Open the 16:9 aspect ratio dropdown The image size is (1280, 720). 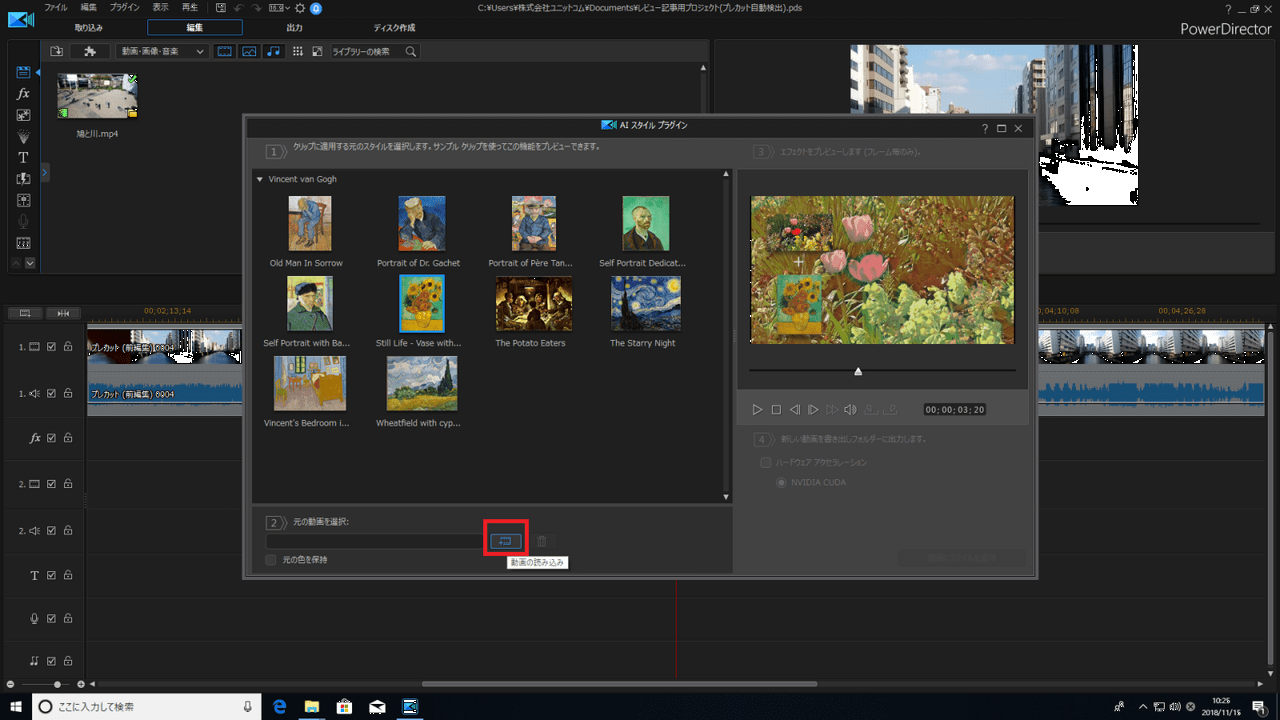[278, 8]
